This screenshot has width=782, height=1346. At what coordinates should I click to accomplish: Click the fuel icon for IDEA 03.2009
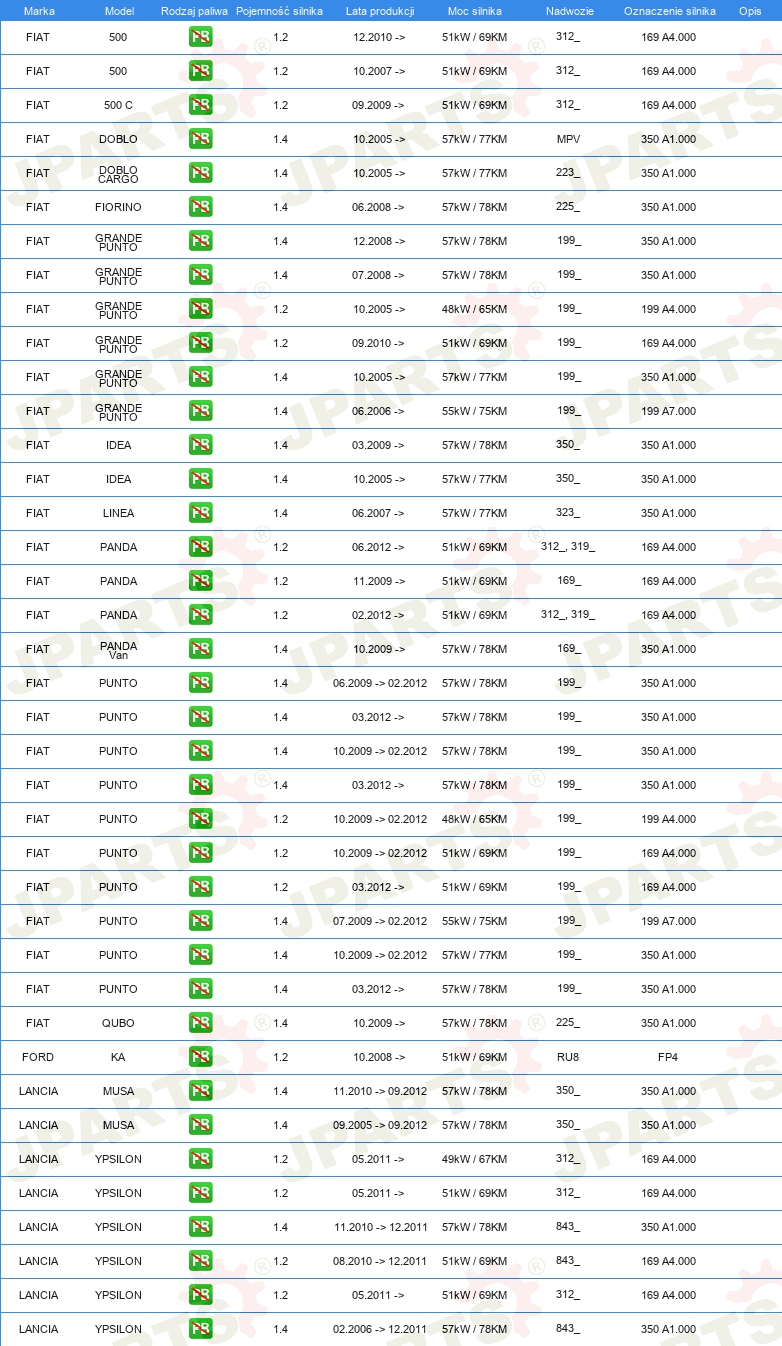coord(200,445)
